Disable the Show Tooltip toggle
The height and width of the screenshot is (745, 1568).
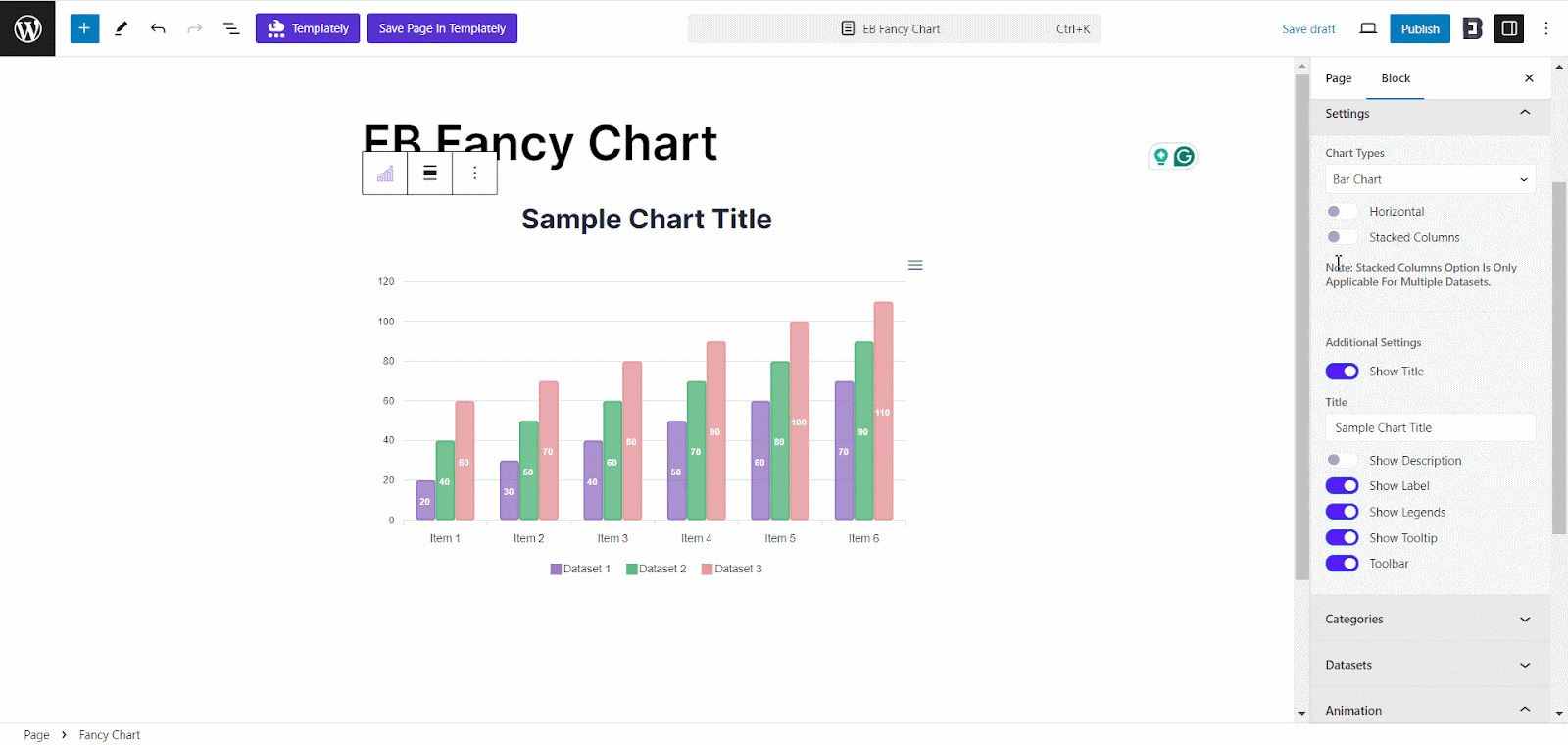coord(1342,537)
